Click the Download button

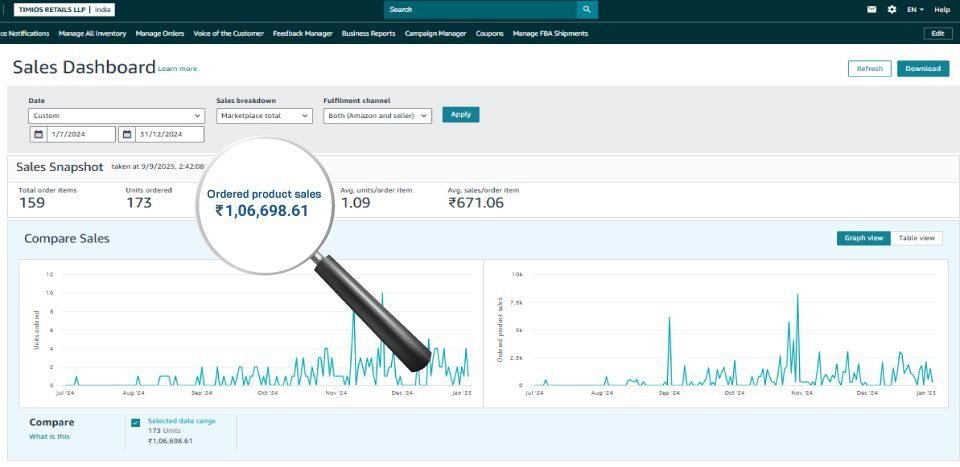pos(922,69)
